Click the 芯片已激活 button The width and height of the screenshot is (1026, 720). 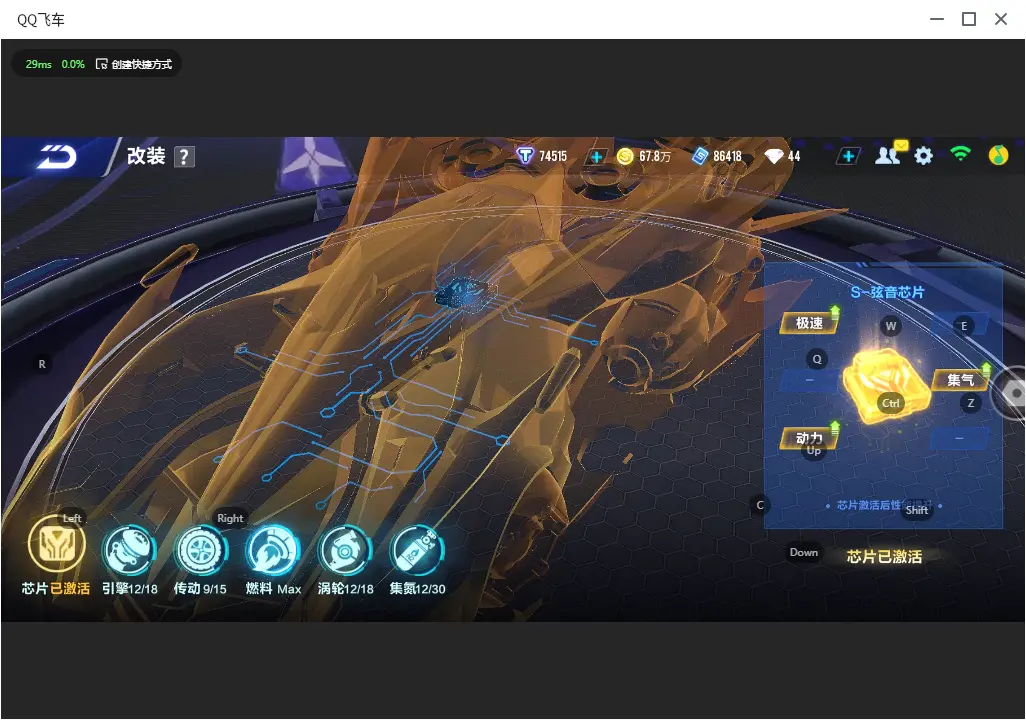(884, 557)
